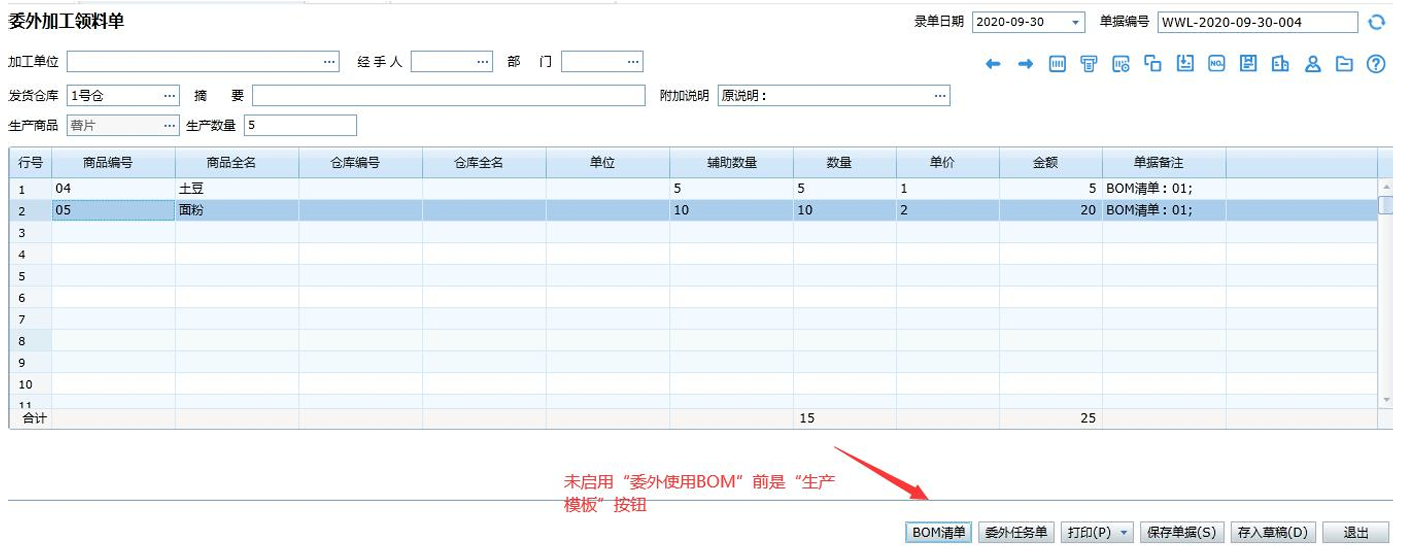Click the 商品全名 column header
This screenshot has width=1402, height=555.
click(x=236, y=163)
